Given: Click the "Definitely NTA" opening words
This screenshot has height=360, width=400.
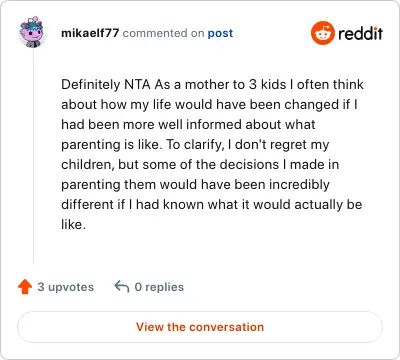Looking at the screenshot, I should [x=106, y=84].
